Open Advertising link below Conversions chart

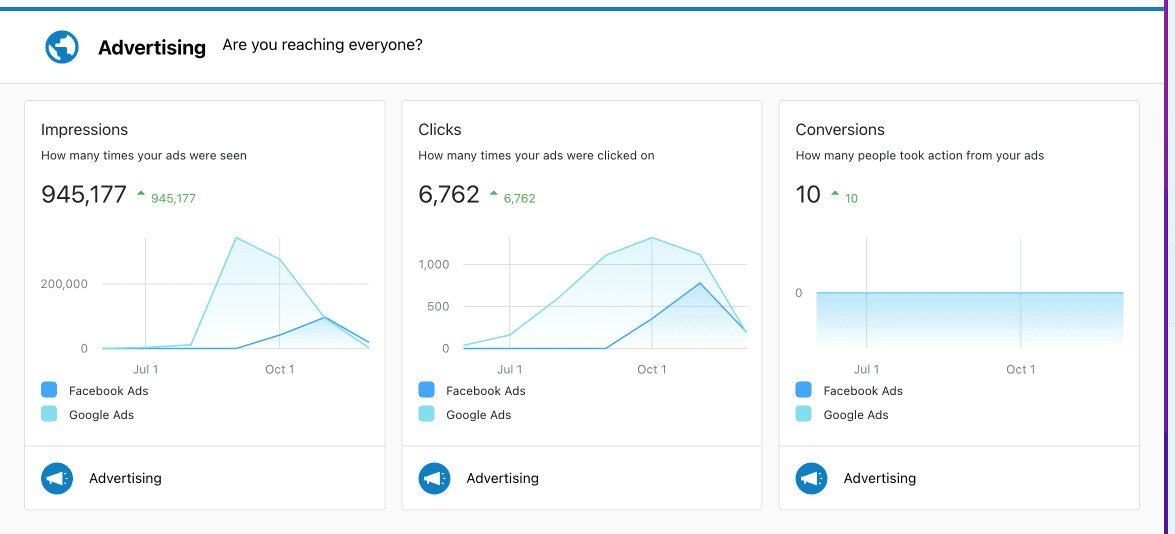[879, 479]
